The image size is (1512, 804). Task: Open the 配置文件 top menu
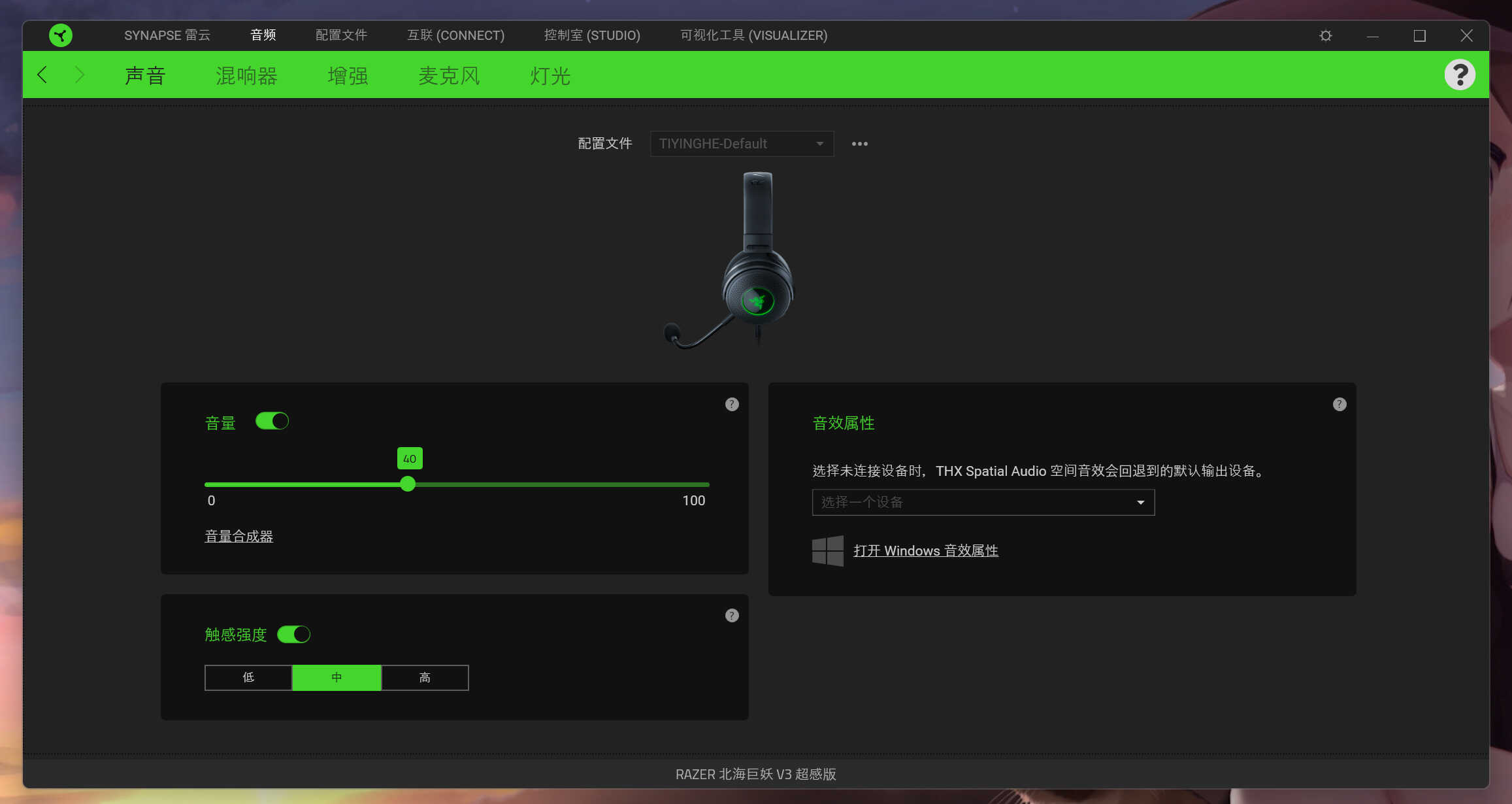click(341, 35)
